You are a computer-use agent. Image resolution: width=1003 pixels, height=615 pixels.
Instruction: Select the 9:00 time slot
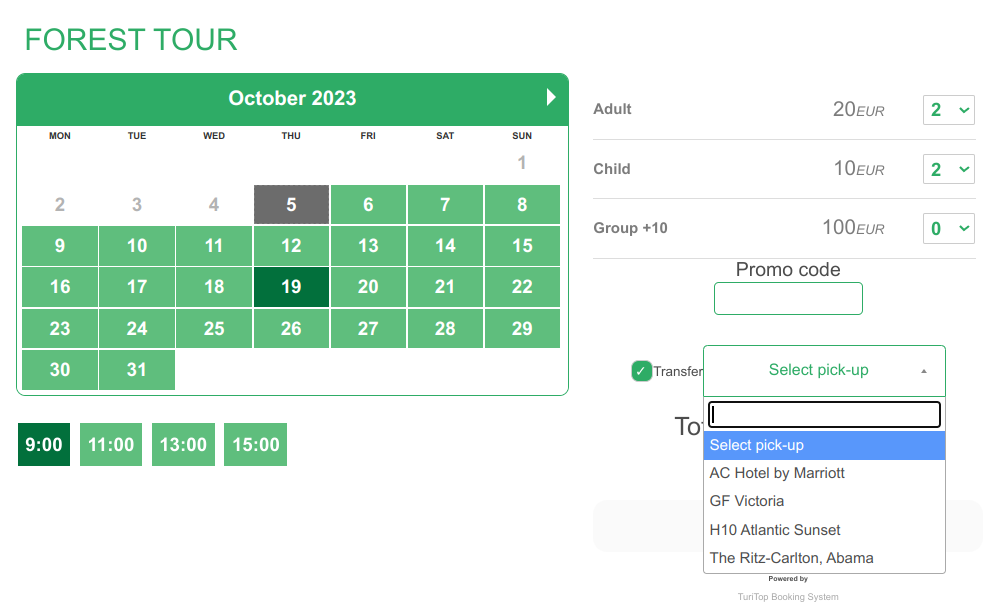(44, 445)
